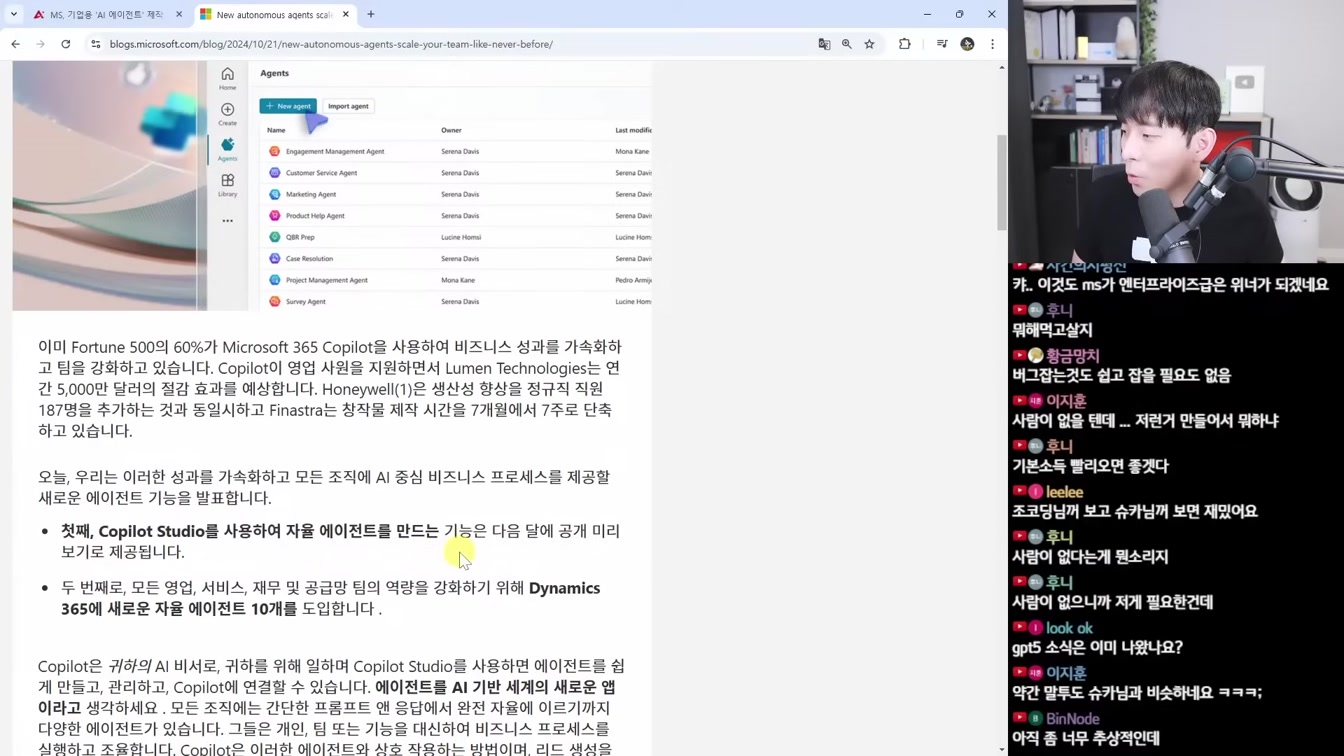Click the New agent button
The image size is (1344, 756).
click(x=288, y=106)
